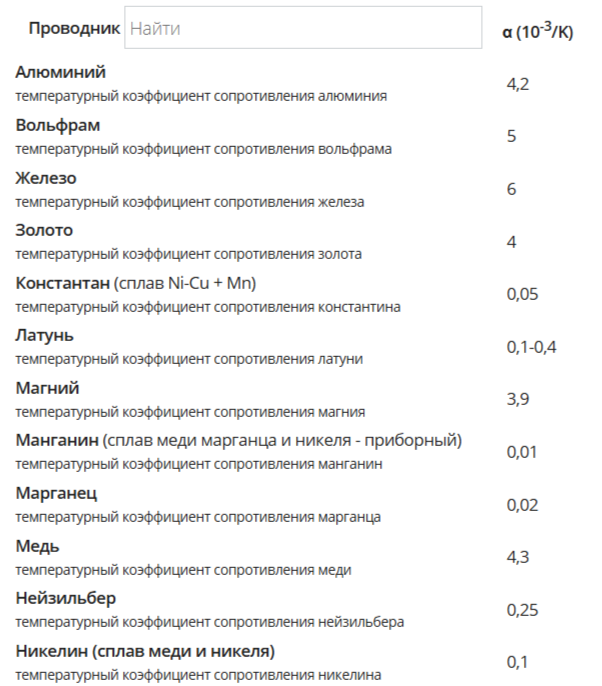The image size is (602, 686).
Task: Click the Марганец conductor name
Action: (56, 493)
